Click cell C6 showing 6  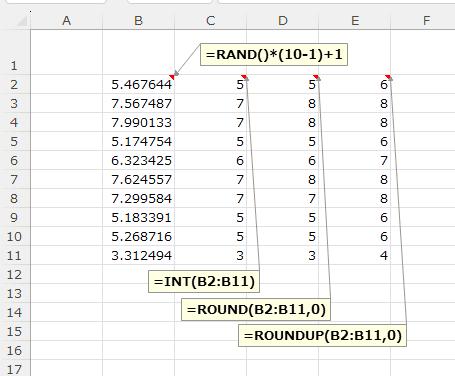[210, 160]
